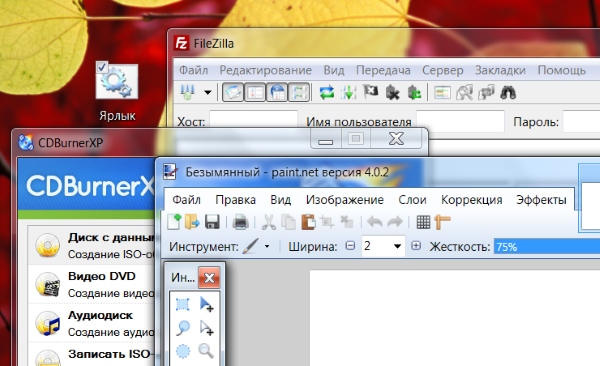This screenshot has width=600, height=366.
Task: Select Move Selection tool in paint.net
Action: coord(206,328)
